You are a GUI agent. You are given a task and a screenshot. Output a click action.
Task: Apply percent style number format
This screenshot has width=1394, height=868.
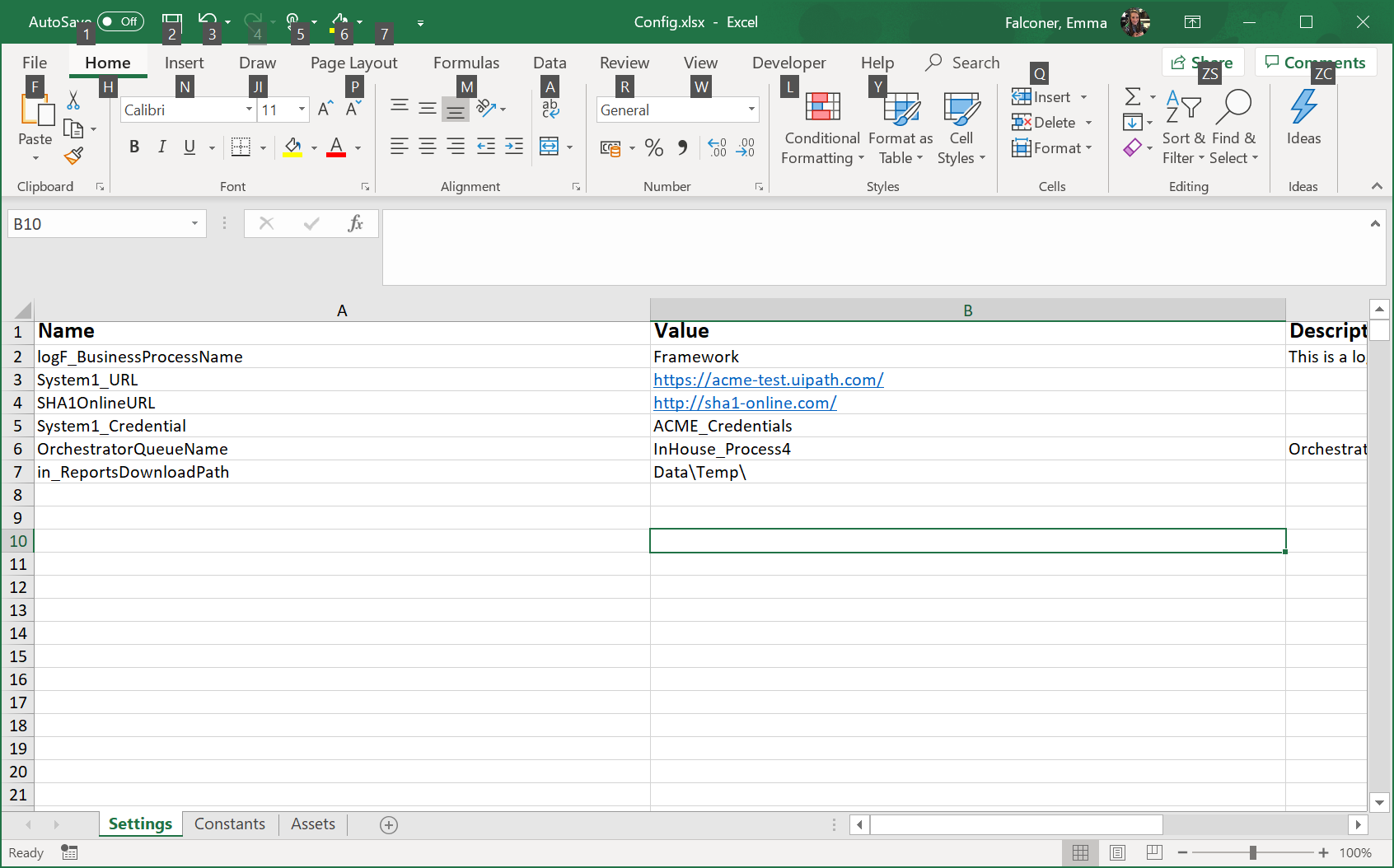(x=654, y=147)
